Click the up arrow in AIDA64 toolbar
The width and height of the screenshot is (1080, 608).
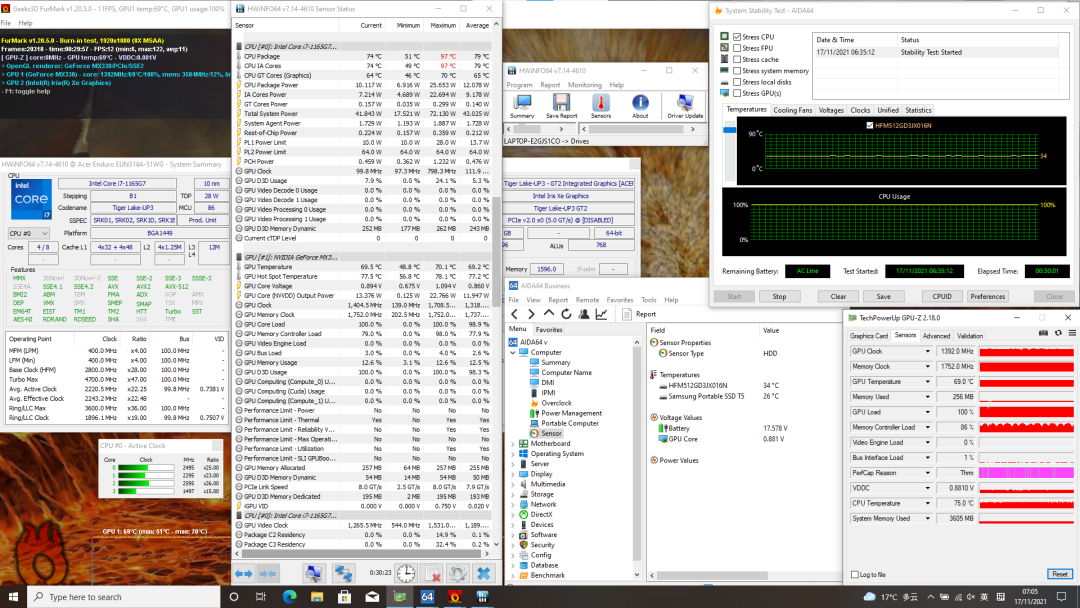549,314
